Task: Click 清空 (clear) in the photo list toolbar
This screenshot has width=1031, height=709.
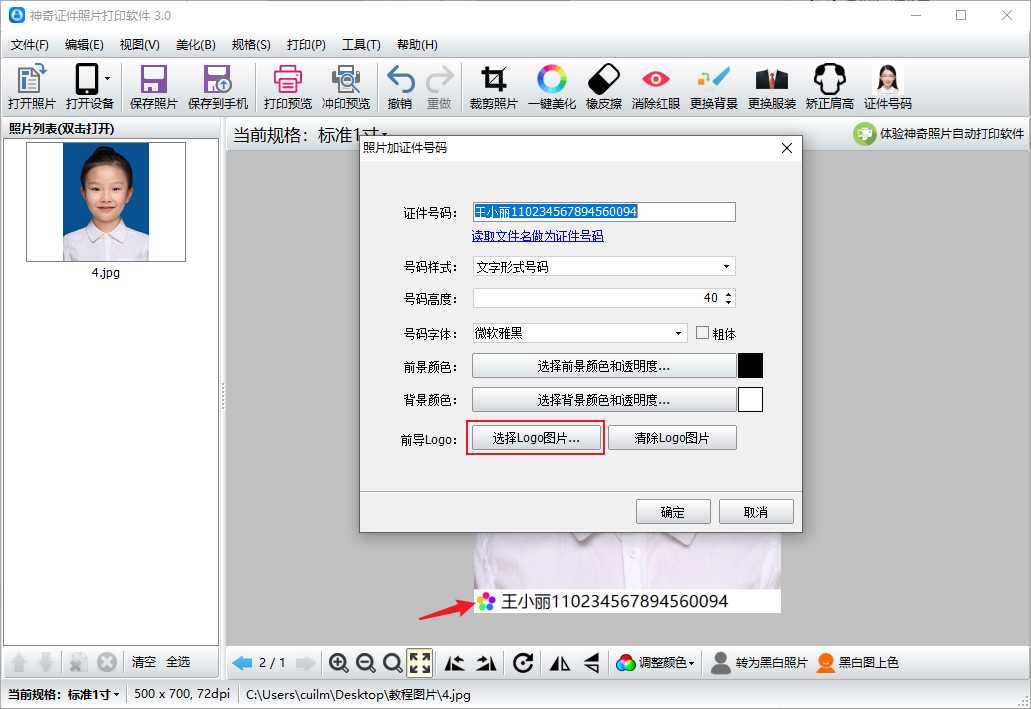Action: click(143, 662)
